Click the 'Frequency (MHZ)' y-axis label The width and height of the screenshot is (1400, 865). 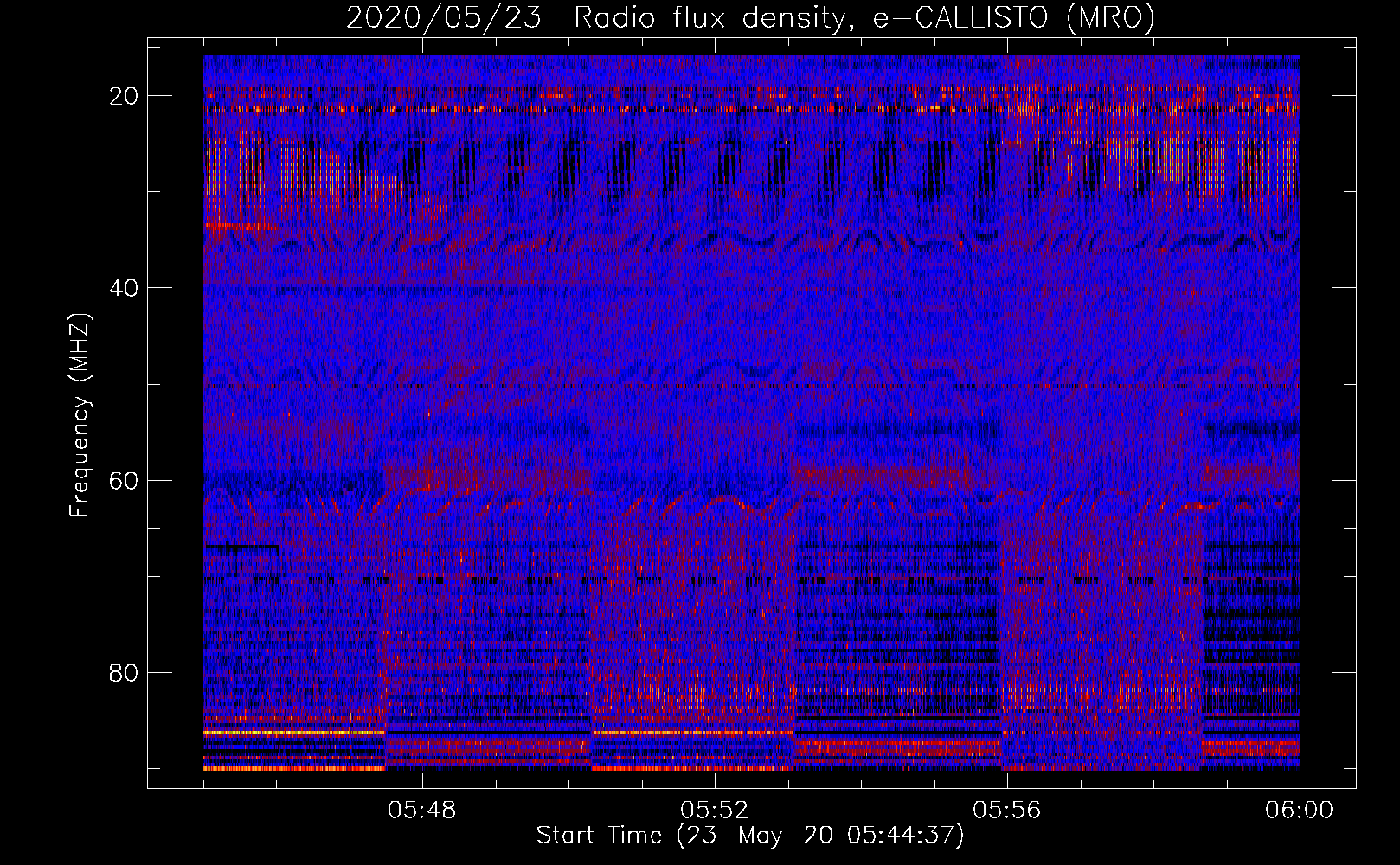click(x=80, y=415)
